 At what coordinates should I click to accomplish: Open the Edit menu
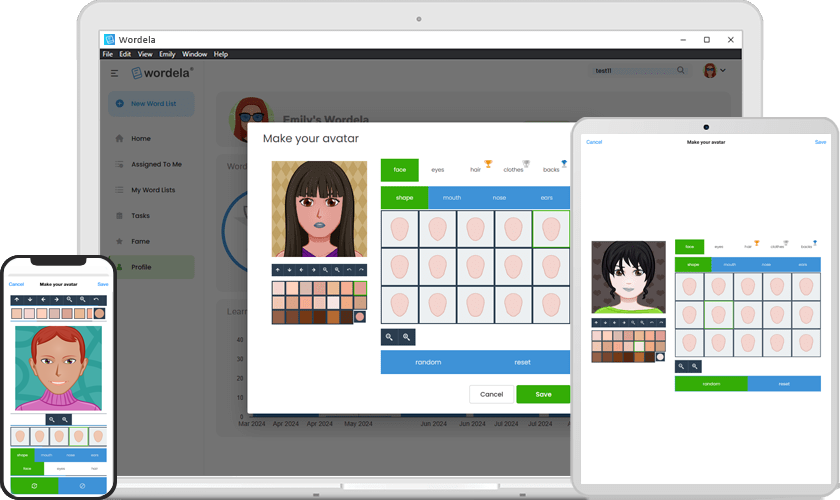tap(125, 54)
